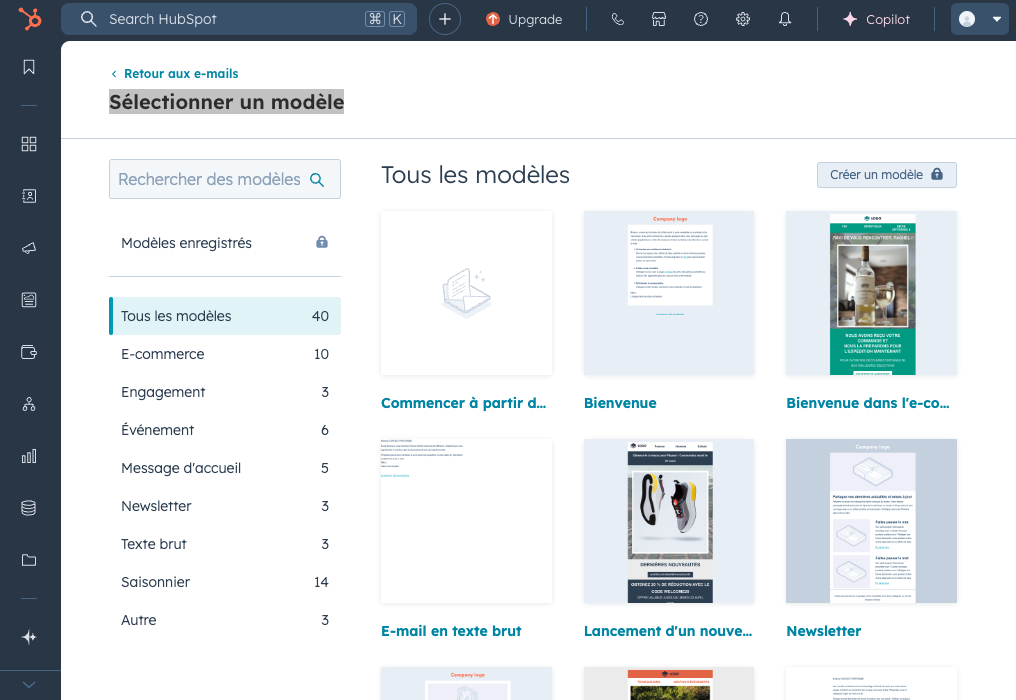The width and height of the screenshot is (1016, 700).
Task: Click the magnifier in template search box
Action: 317,180
